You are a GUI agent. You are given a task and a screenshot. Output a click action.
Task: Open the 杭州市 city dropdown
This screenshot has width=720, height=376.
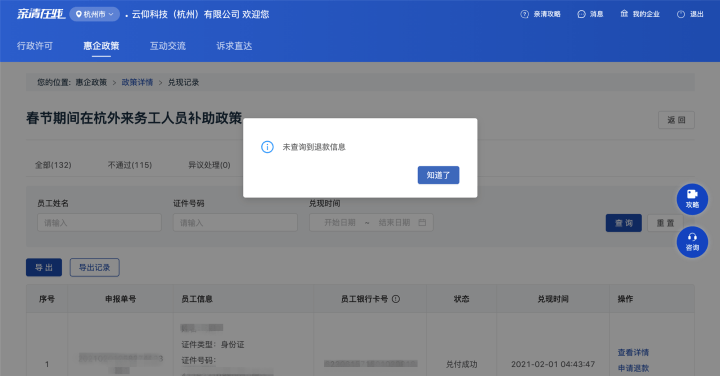tap(95, 14)
